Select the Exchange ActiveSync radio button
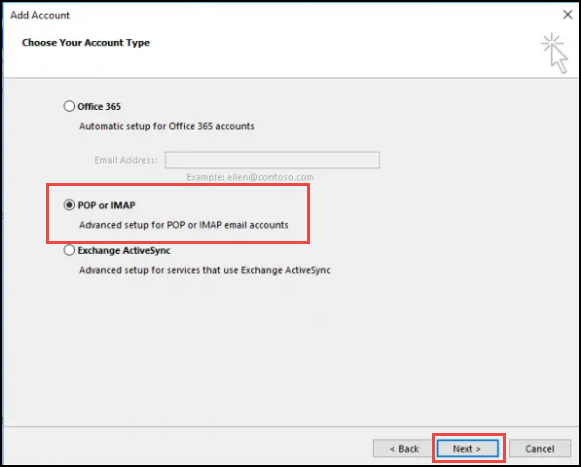Image resolution: width=581 pixels, height=467 pixels. pyautogui.click(x=69, y=250)
